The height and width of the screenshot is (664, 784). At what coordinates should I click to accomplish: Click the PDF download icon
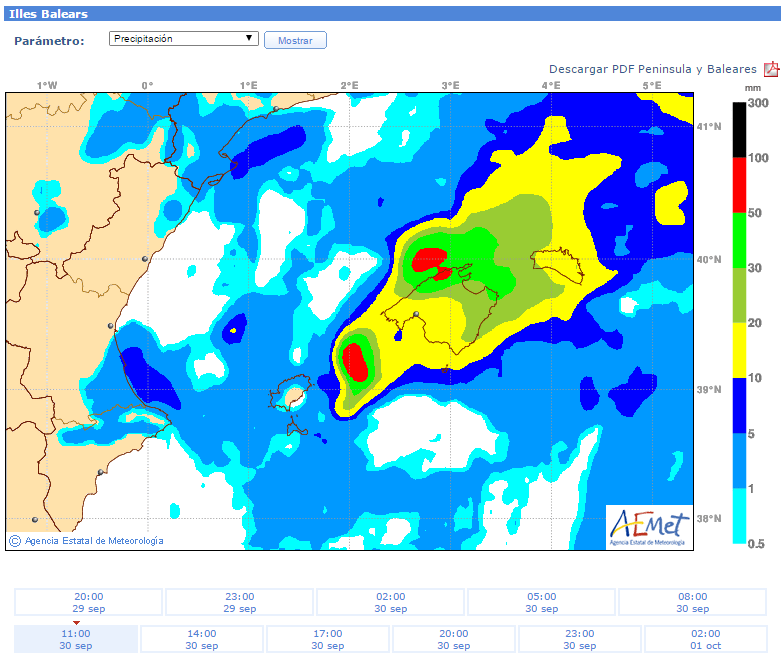tap(771, 69)
